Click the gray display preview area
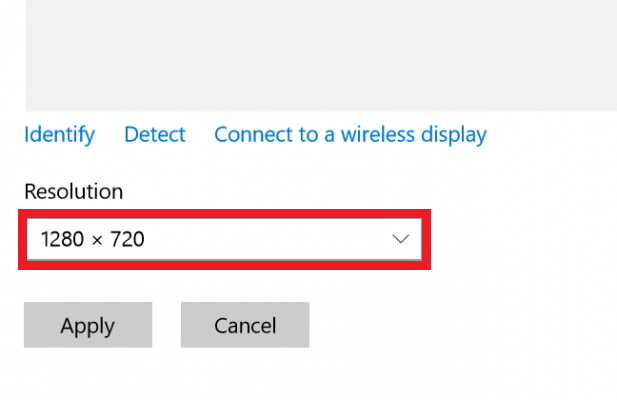Image resolution: width=617 pixels, height=400 pixels. tap(320, 55)
